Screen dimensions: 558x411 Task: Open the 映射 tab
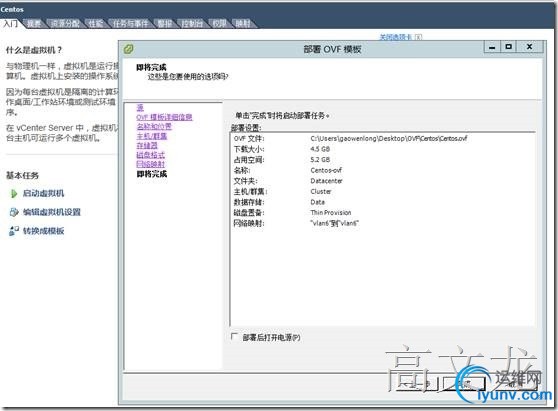tap(243, 23)
